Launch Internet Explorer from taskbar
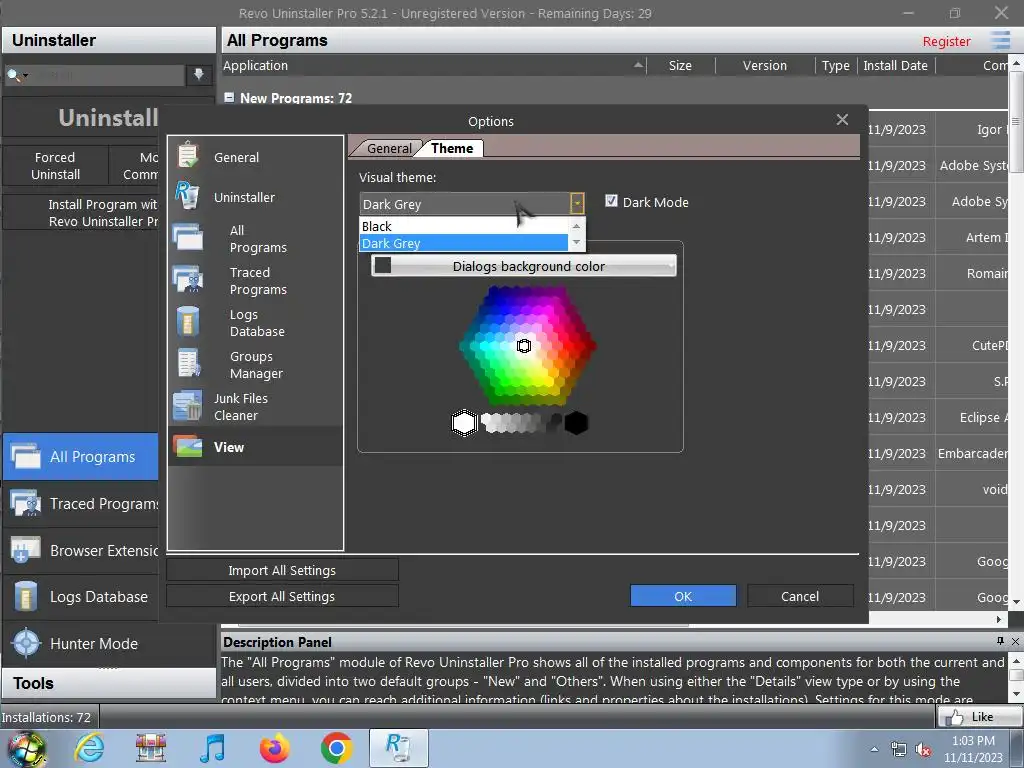The height and width of the screenshot is (768, 1024). coord(89,748)
